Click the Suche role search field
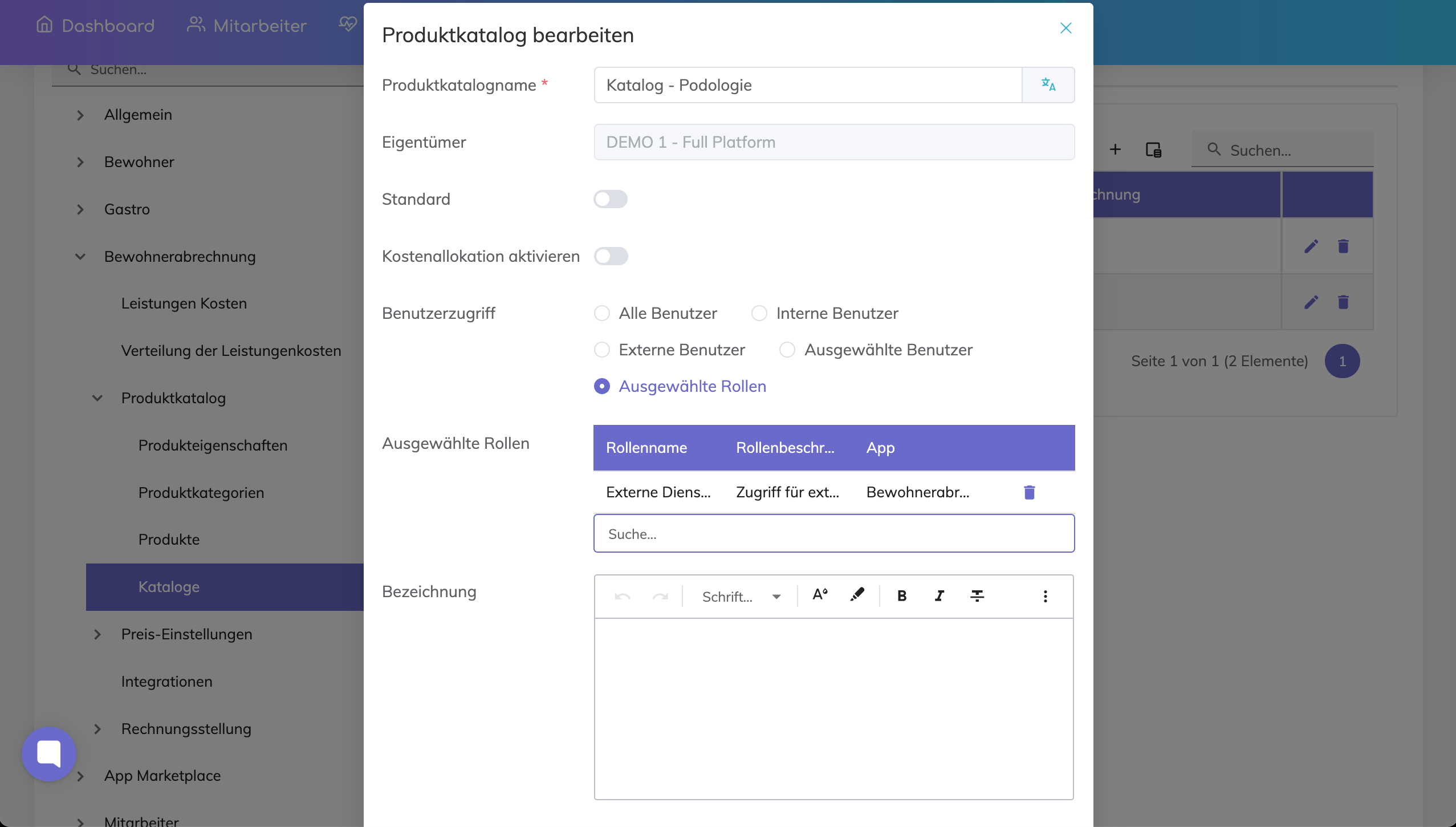This screenshot has height=827, width=1456. tap(833, 534)
